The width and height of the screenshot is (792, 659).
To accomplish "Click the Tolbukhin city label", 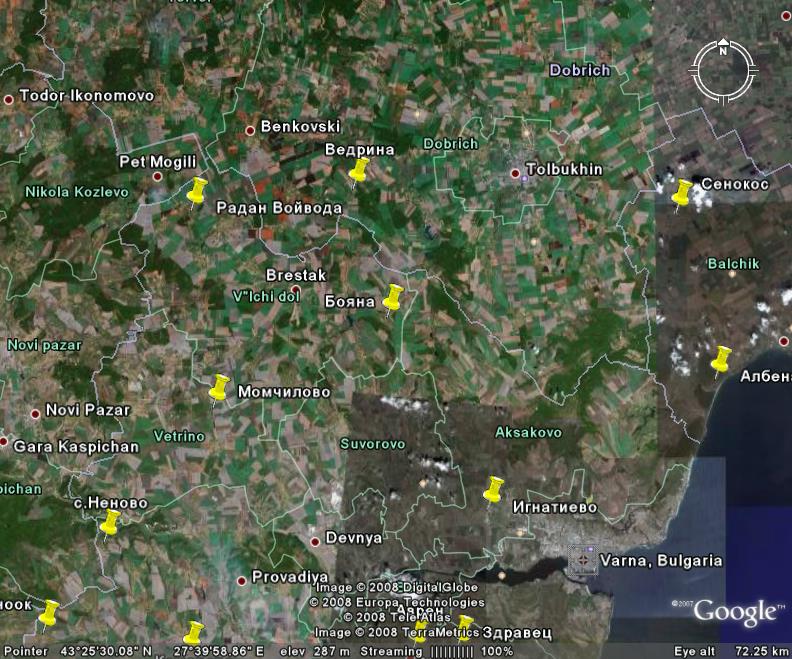I will coord(564,169).
